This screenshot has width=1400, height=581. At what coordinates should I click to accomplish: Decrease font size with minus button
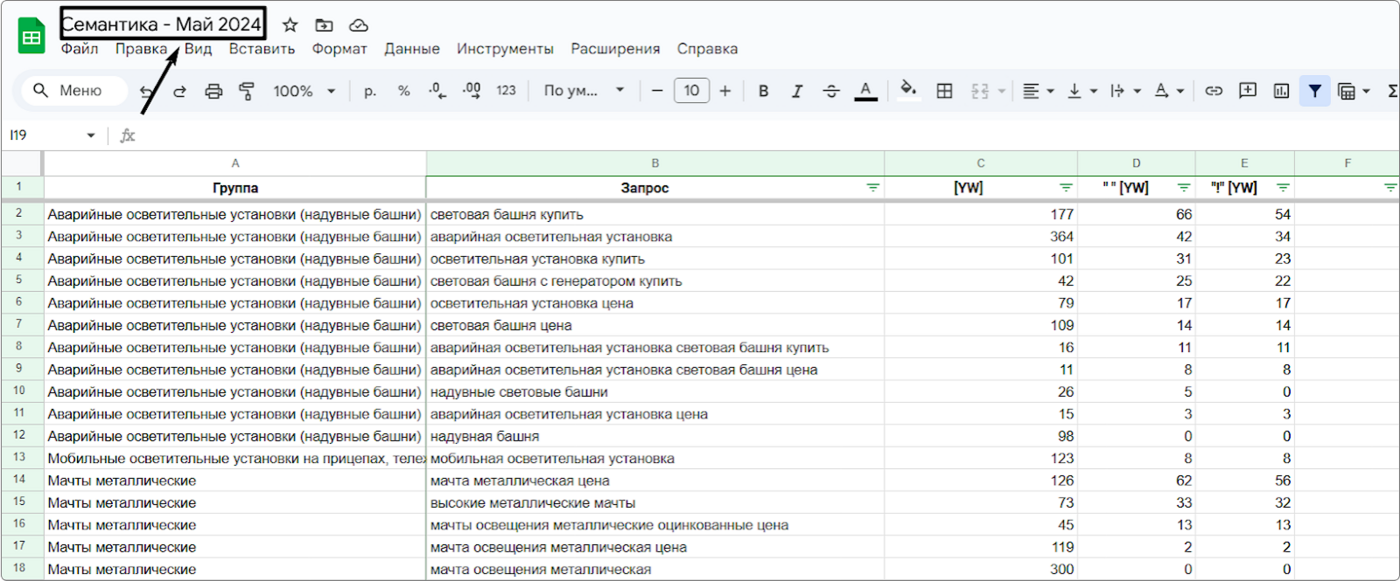tap(657, 91)
